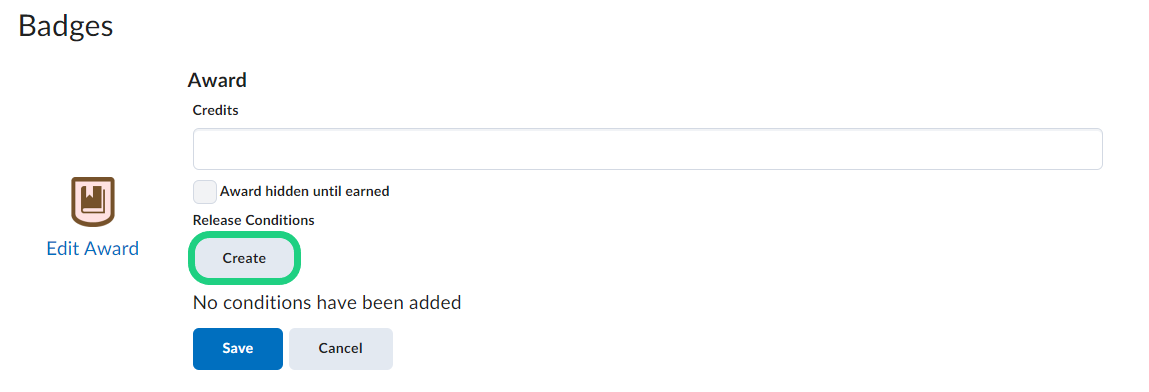Image resolution: width=1149 pixels, height=392 pixels.
Task: Click Create under Release Conditions
Action: point(244,258)
